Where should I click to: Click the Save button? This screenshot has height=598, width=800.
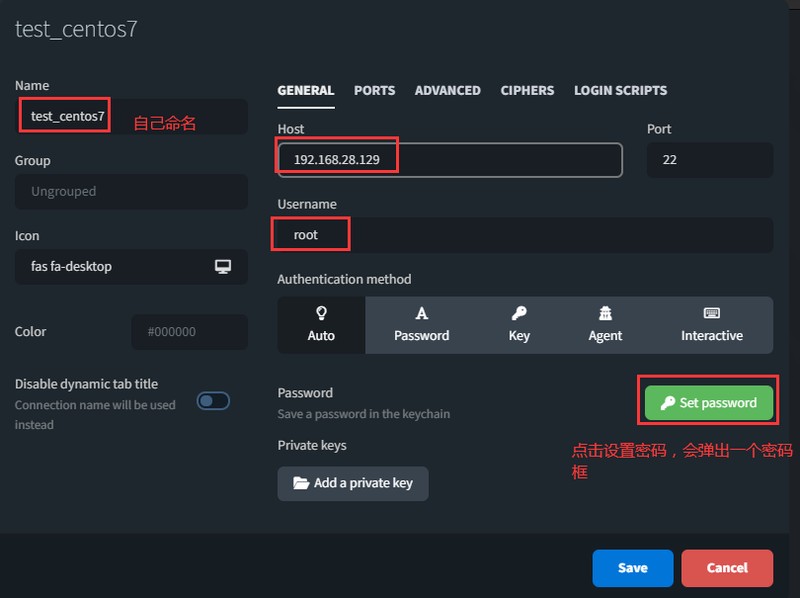coord(633,568)
